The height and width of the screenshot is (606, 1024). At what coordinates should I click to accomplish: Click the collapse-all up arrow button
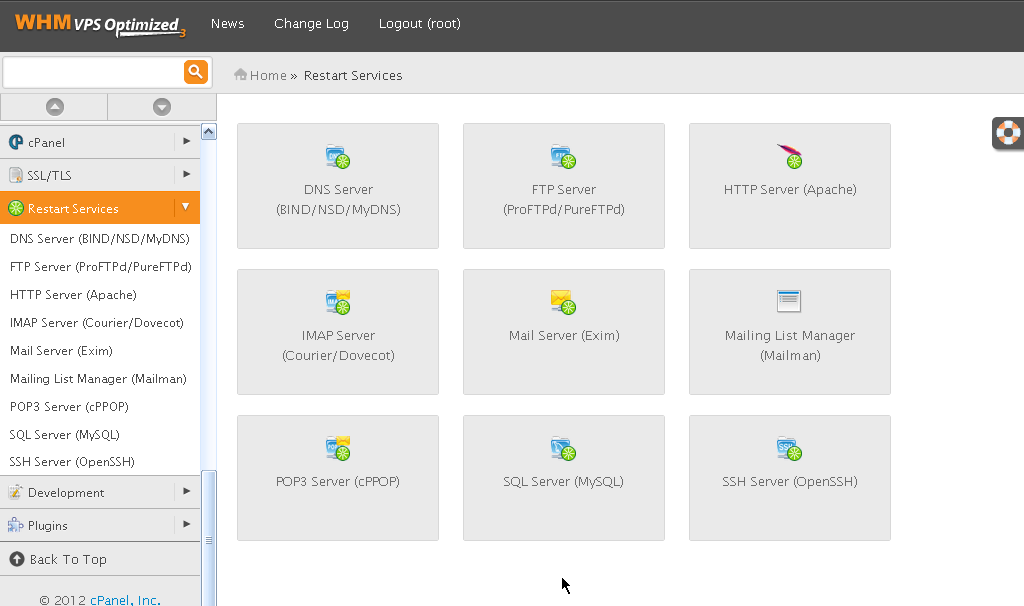tap(55, 107)
